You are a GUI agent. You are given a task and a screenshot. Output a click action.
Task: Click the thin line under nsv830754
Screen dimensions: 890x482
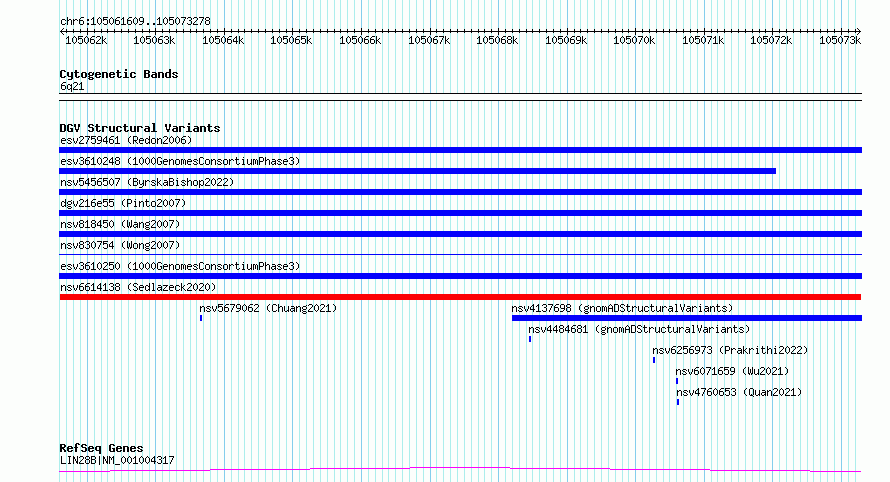(x=460, y=254)
